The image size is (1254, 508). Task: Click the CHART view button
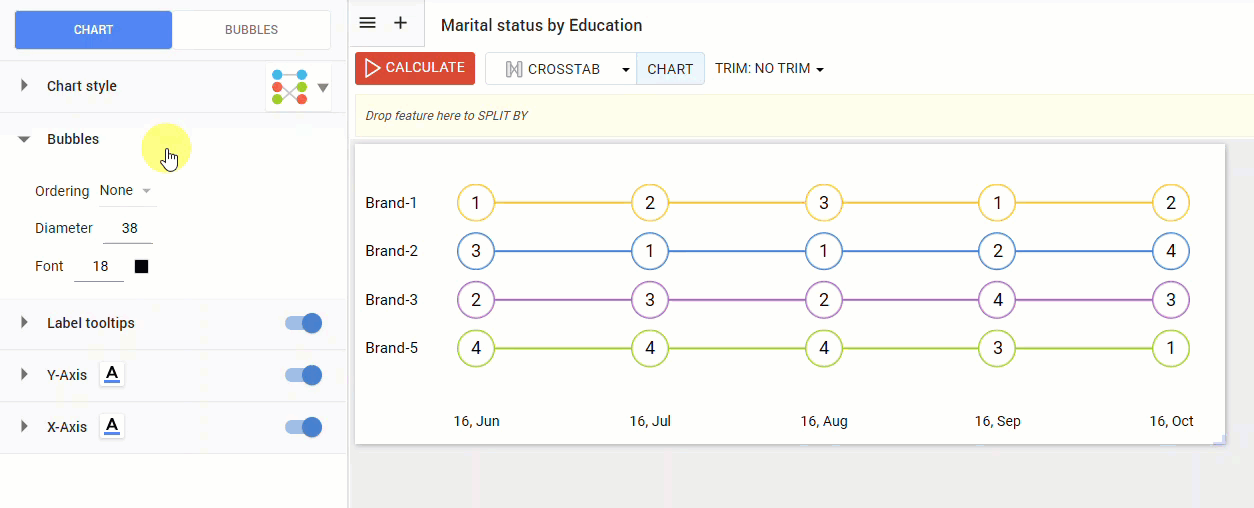[x=670, y=69]
